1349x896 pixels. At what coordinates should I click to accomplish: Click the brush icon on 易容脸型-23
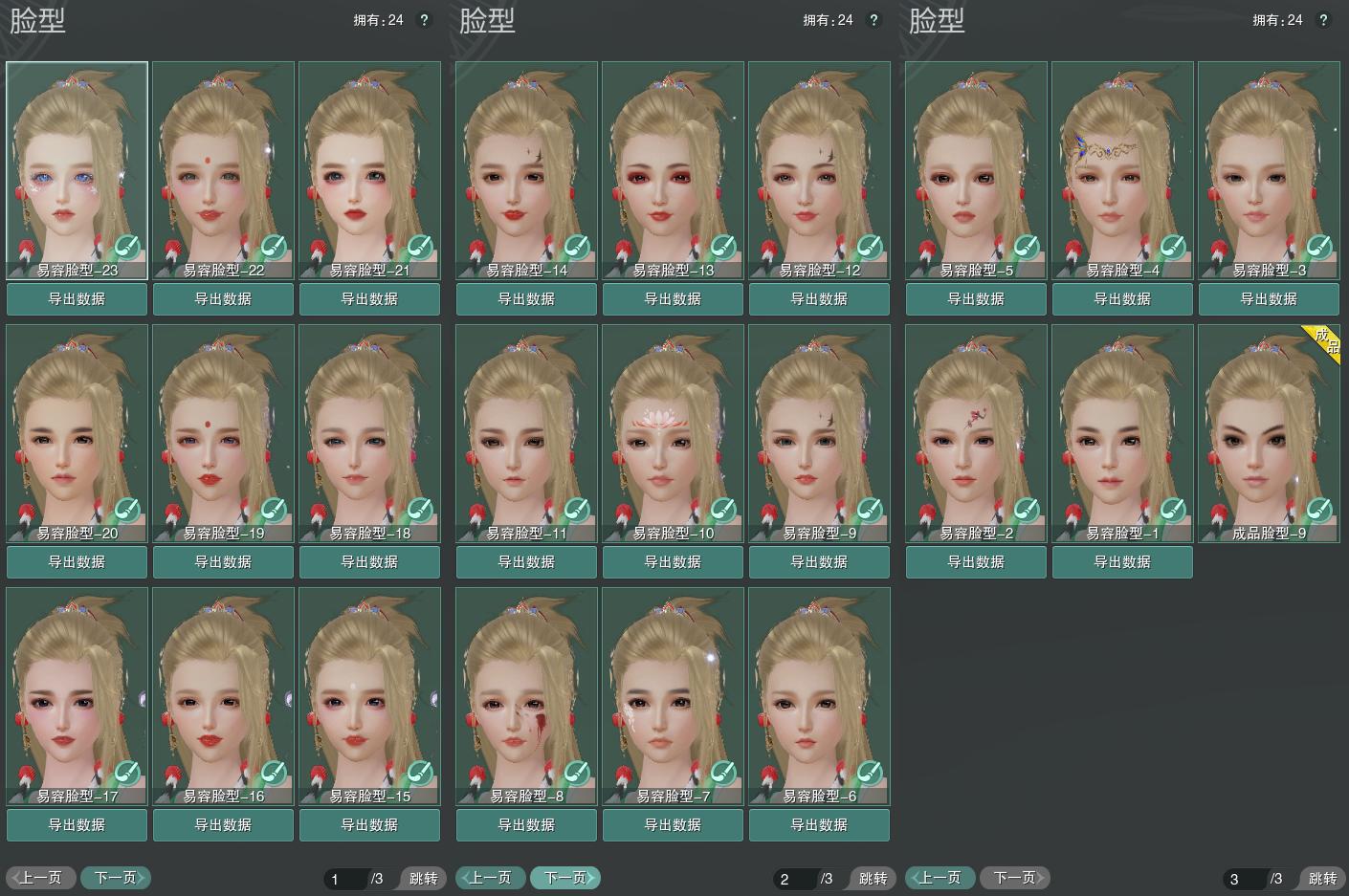pos(127,248)
